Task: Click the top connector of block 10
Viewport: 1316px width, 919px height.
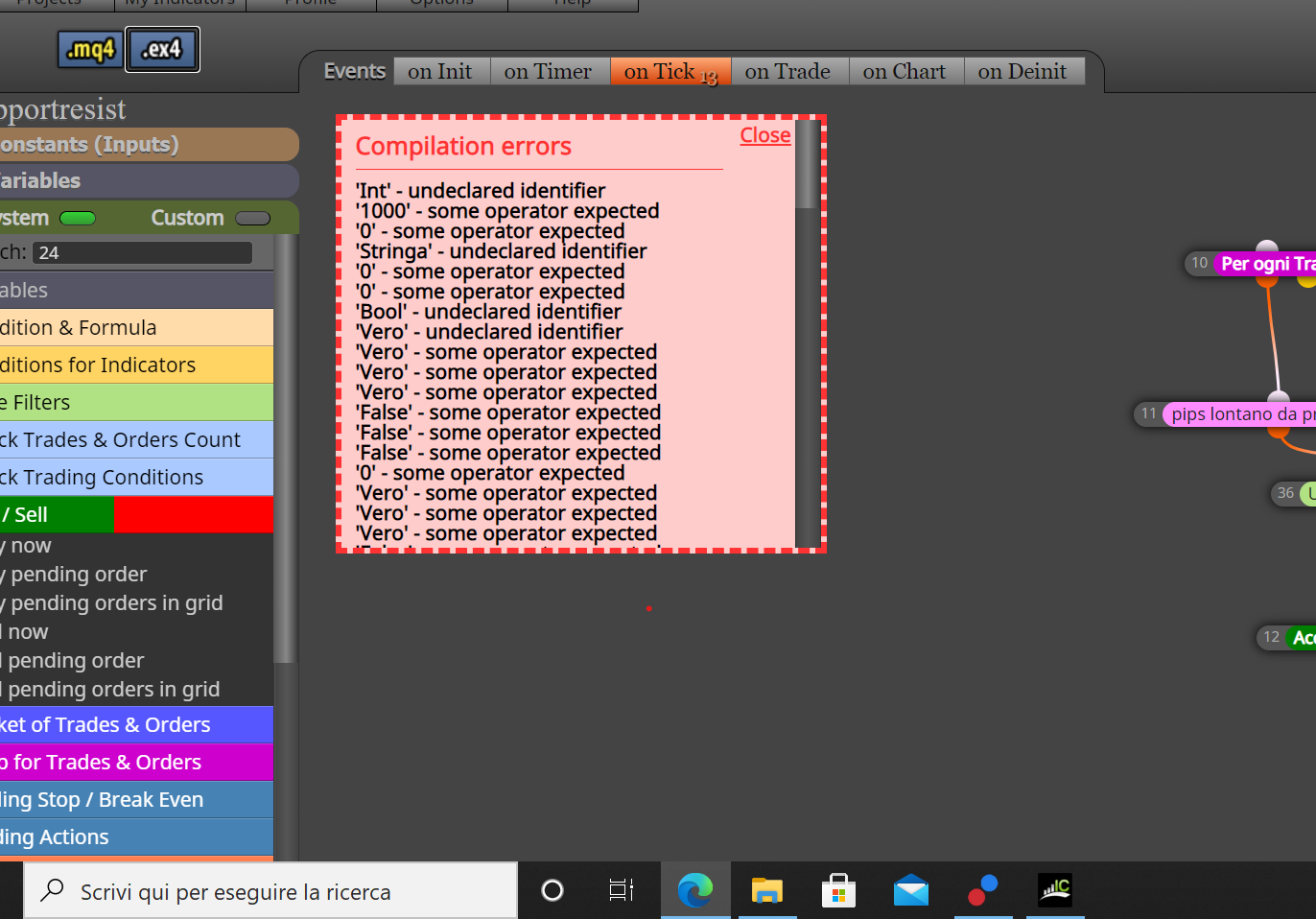Action: pyautogui.click(x=1267, y=247)
